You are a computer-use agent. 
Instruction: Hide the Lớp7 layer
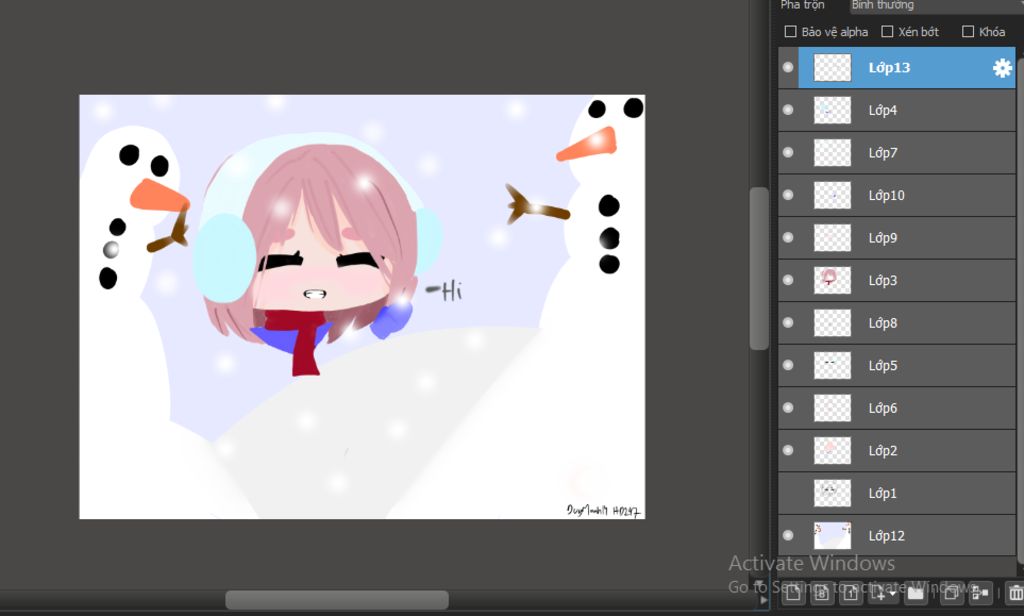point(788,152)
